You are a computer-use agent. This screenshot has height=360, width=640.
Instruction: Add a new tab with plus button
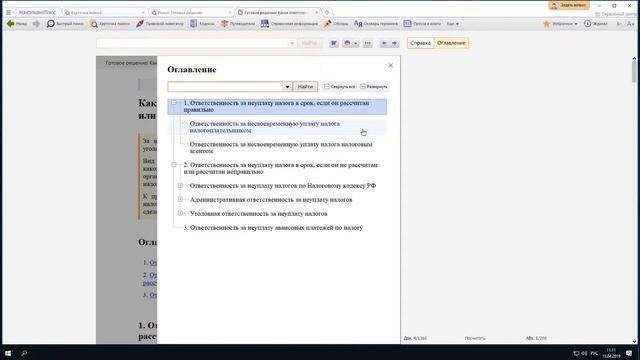point(327,13)
